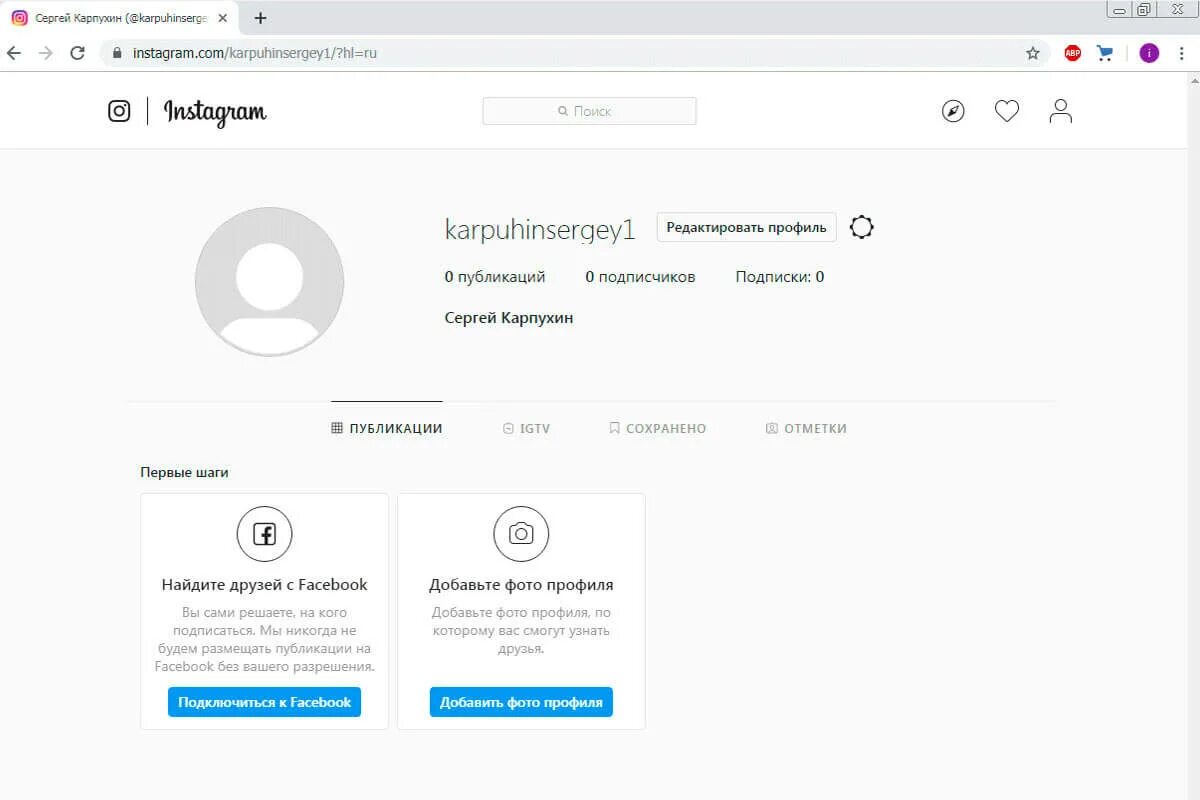Click Добавить фото профиля button
The image size is (1200, 800).
pos(521,702)
